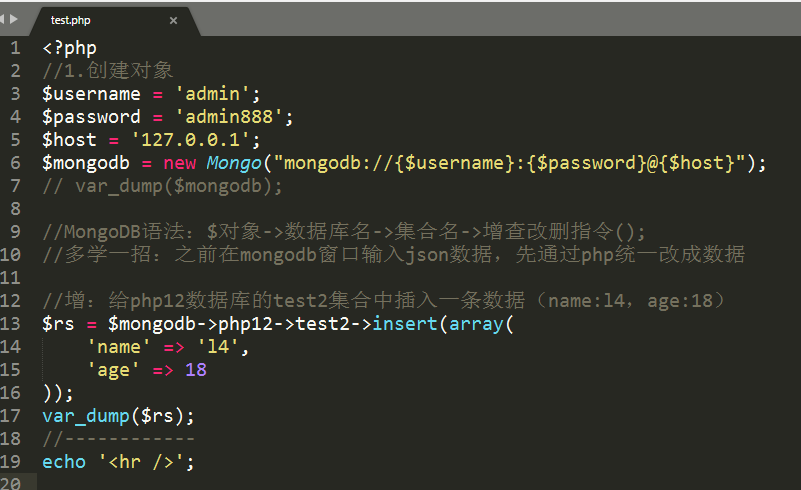The width and height of the screenshot is (801, 490).
Task: Click the previous tab left arrow
Action: (5, 20)
